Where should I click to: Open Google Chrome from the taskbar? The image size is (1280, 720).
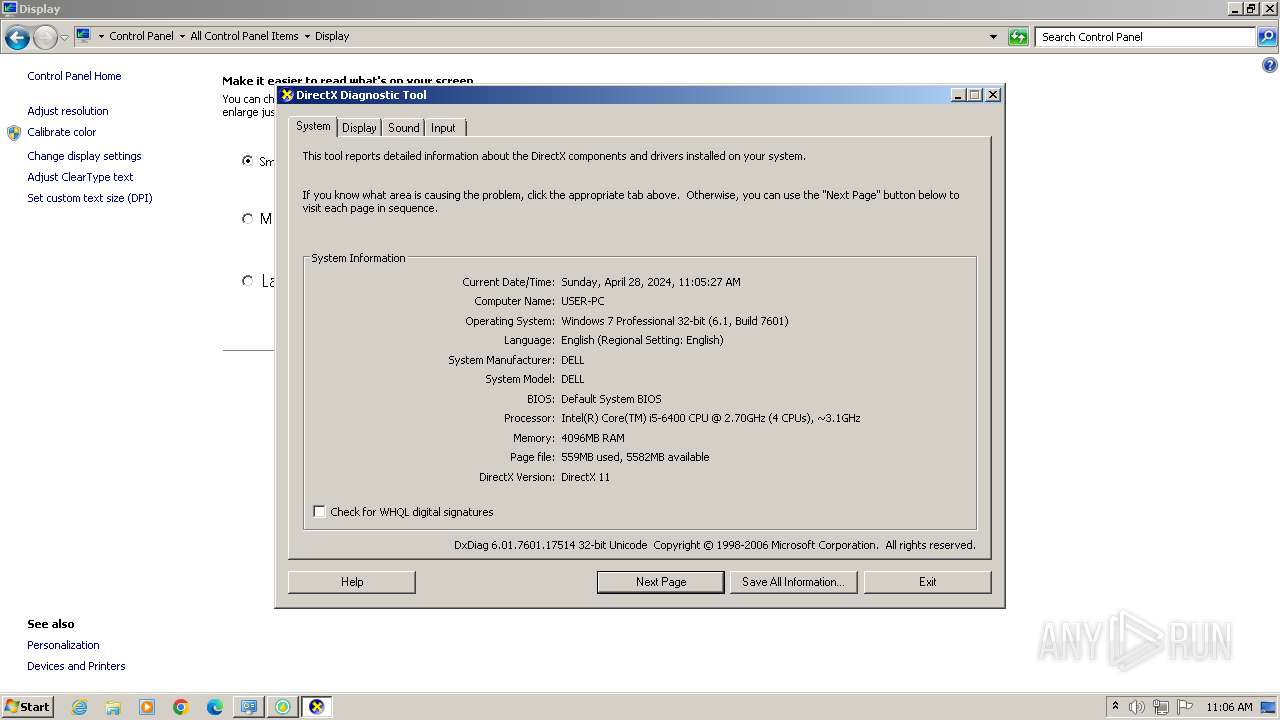[x=181, y=707]
